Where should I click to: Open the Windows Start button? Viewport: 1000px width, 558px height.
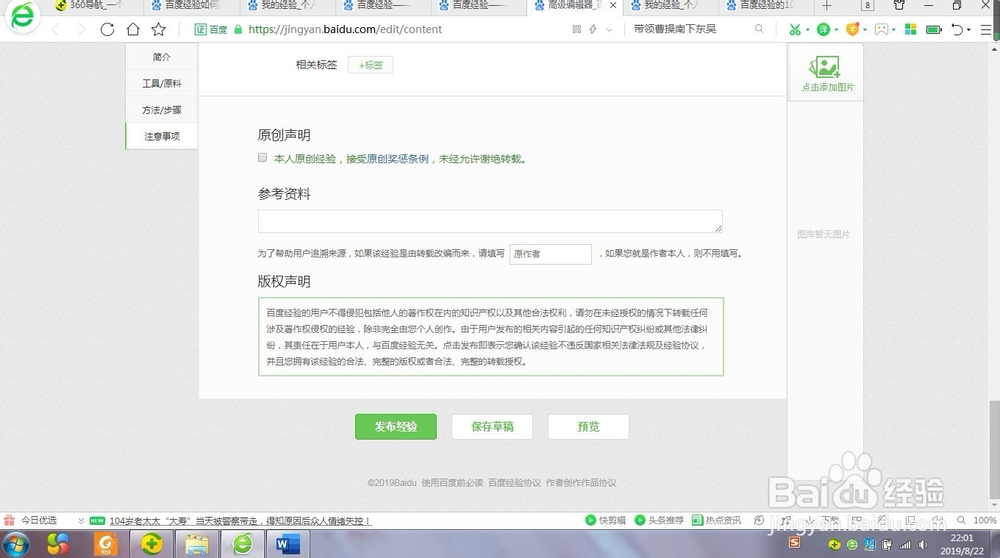pyautogui.click(x=15, y=545)
